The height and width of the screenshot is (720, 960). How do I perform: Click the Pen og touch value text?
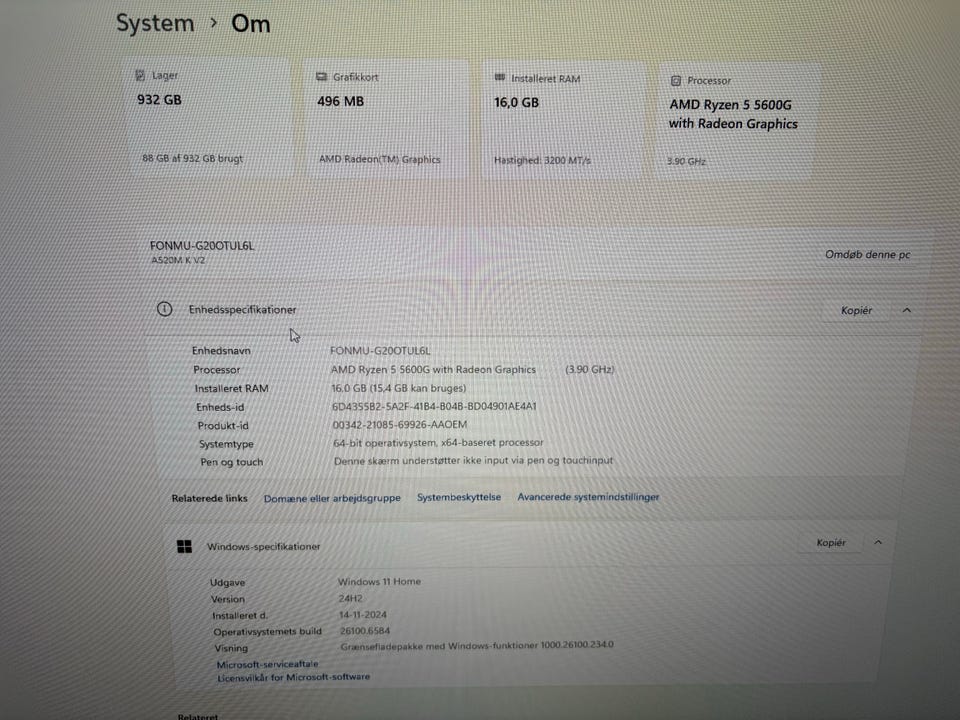tap(473, 460)
